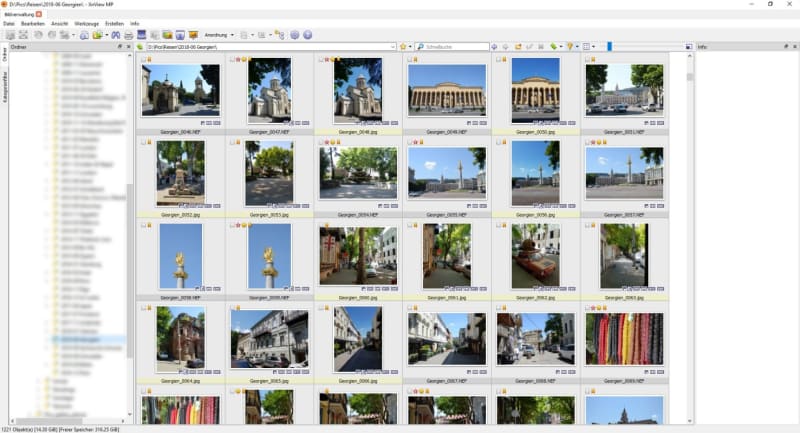Tick checkbox on Georgien_0051.NEF thumbnail

(587, 60)
